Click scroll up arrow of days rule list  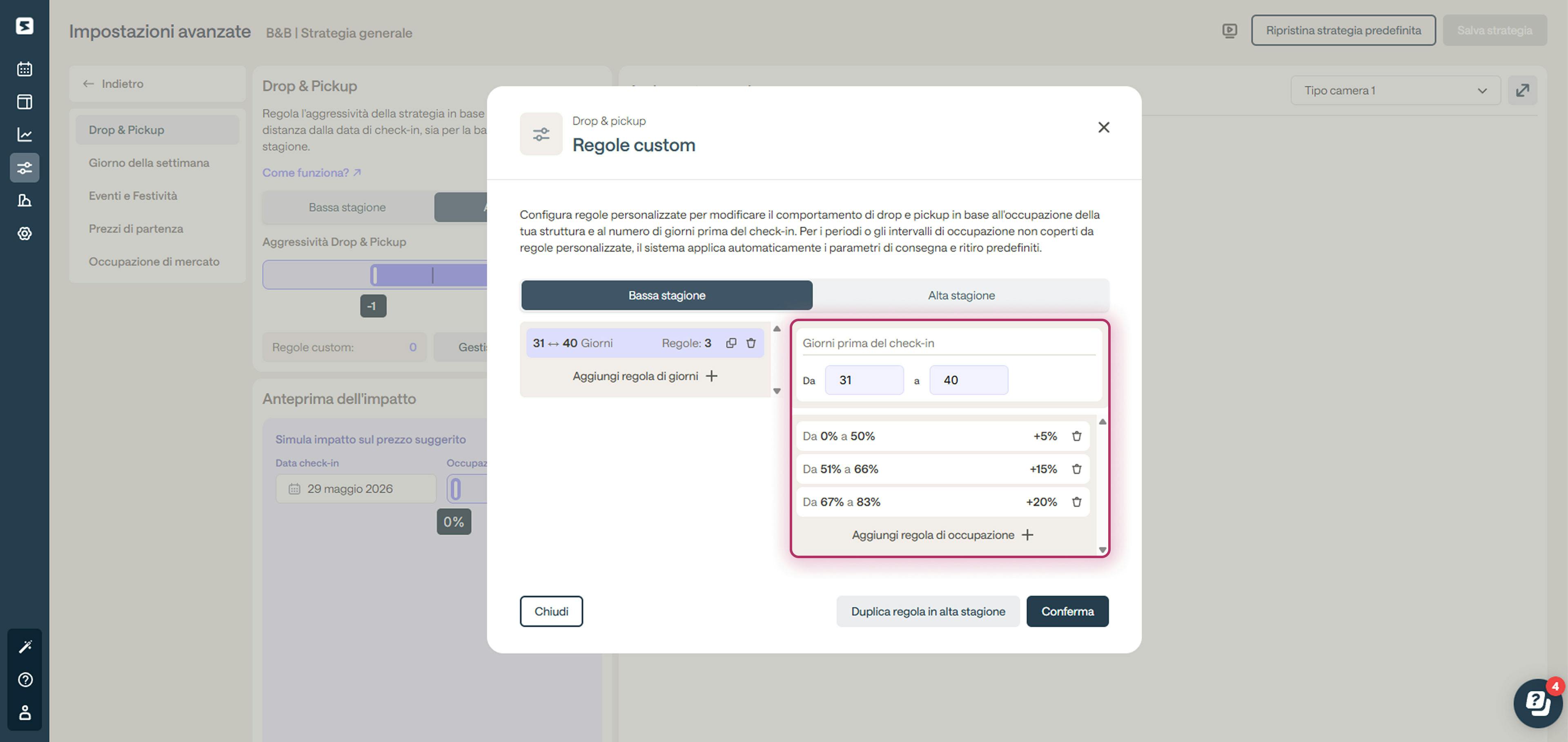pyautogui.click(x=777, y=329)
